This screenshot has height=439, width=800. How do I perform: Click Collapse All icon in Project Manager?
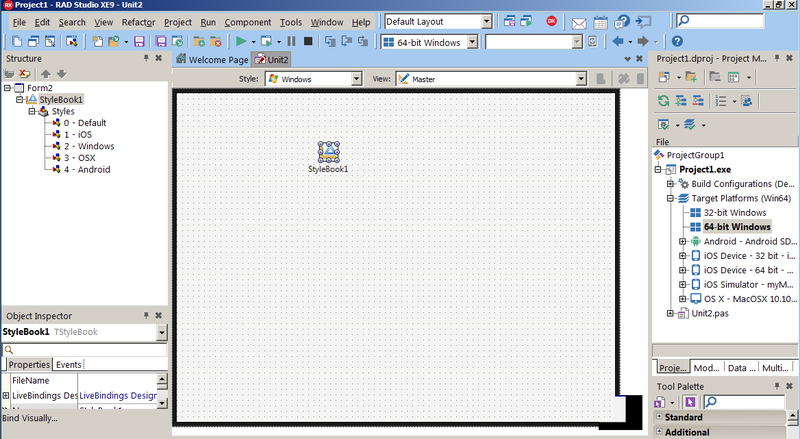(x=698, y=101)
